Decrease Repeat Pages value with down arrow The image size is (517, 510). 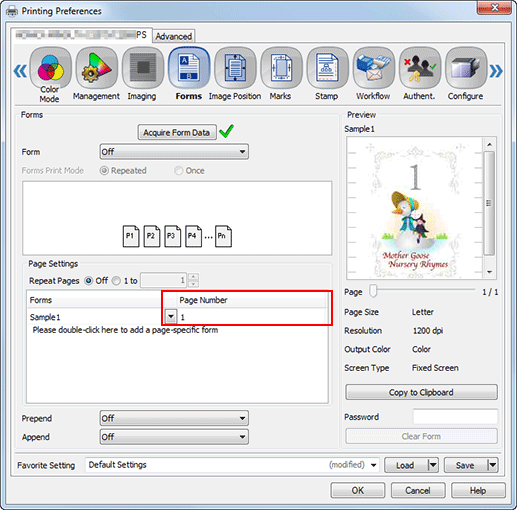click(x=193, y=284)
